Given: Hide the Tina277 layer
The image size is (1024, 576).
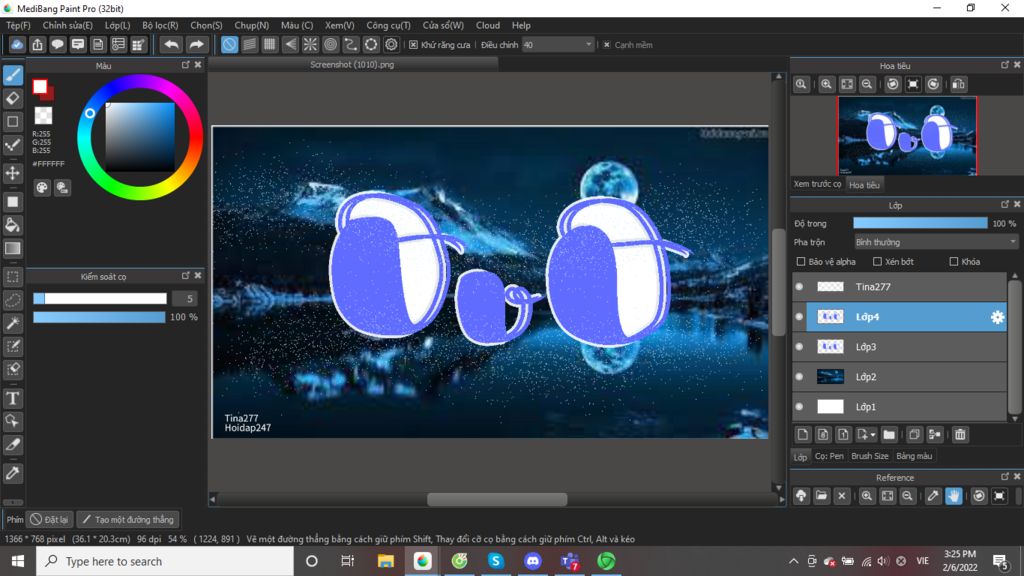Looking at the screenshot, I should pyautogui.click(x=799, y=287).
